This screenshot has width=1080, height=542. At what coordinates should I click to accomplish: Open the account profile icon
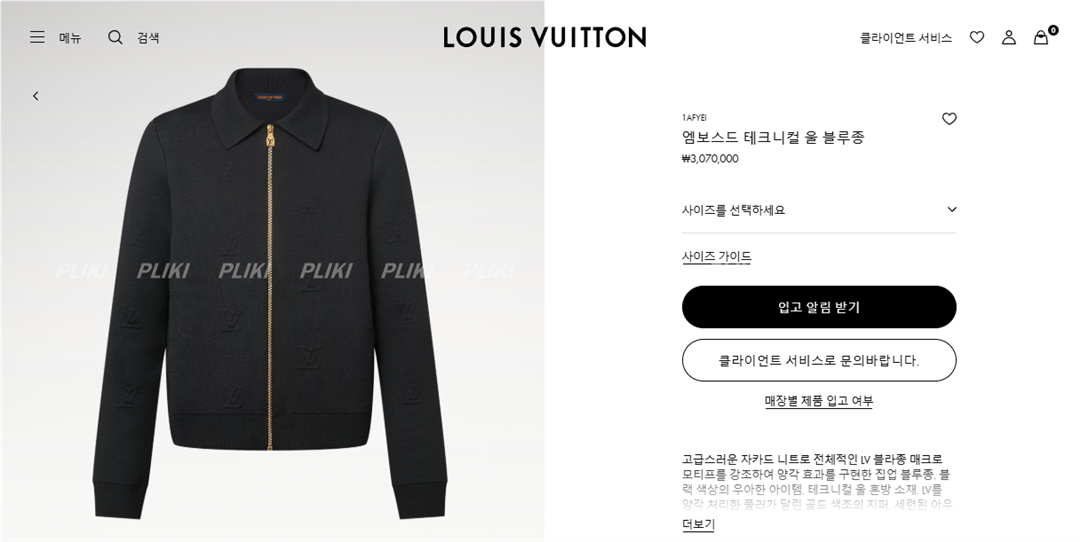coord(1008,37)
